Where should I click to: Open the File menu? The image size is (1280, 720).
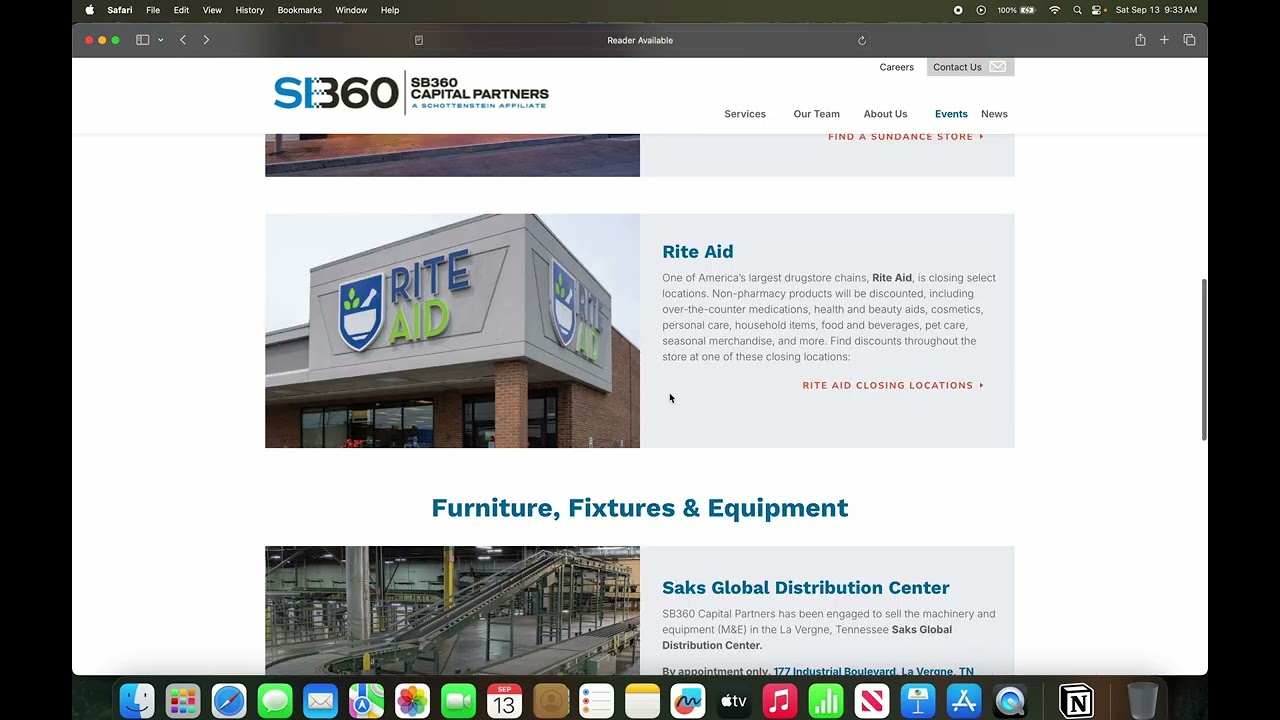tap(153, 10)
